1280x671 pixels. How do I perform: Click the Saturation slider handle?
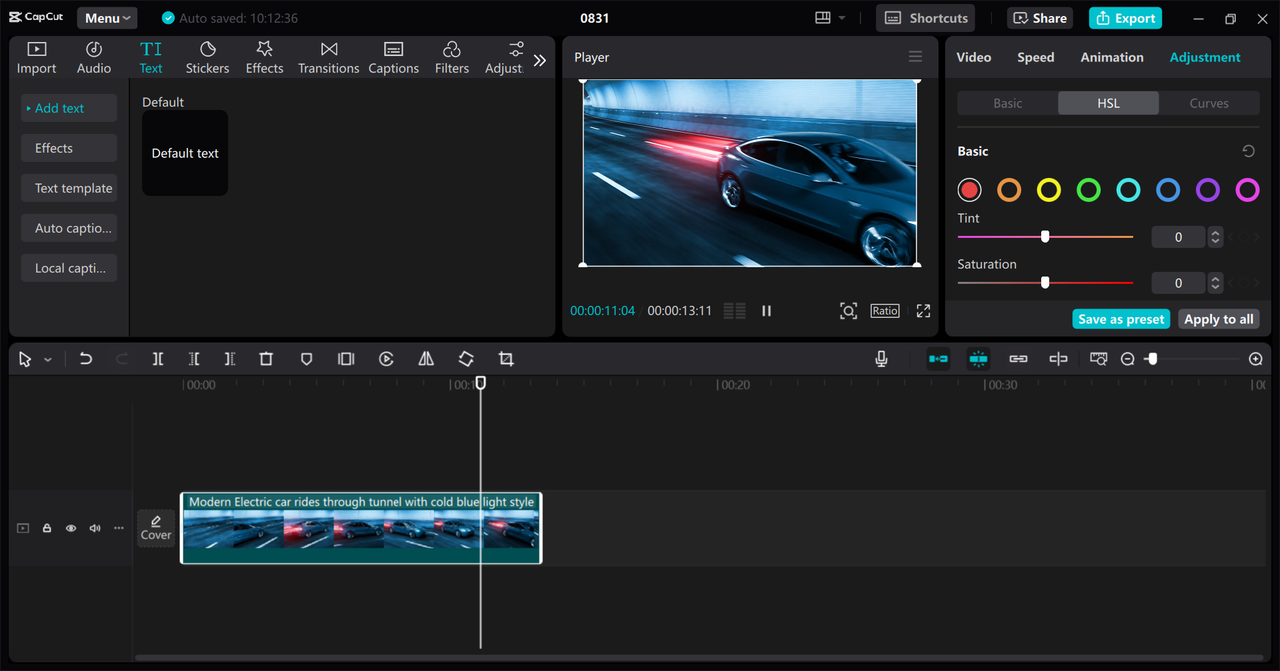1045,283
